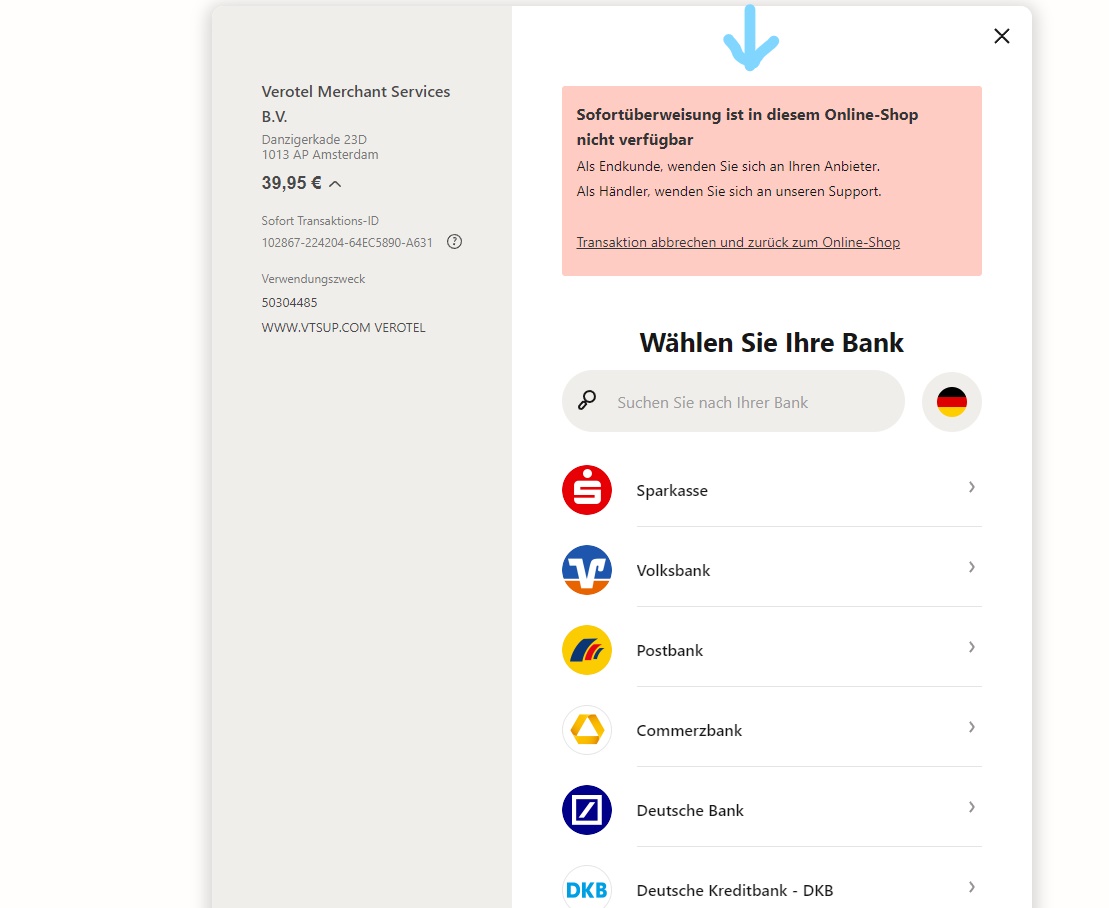Expand the Volksbank row chevron
Screen dimensions: 1109x908
[971, 567]
